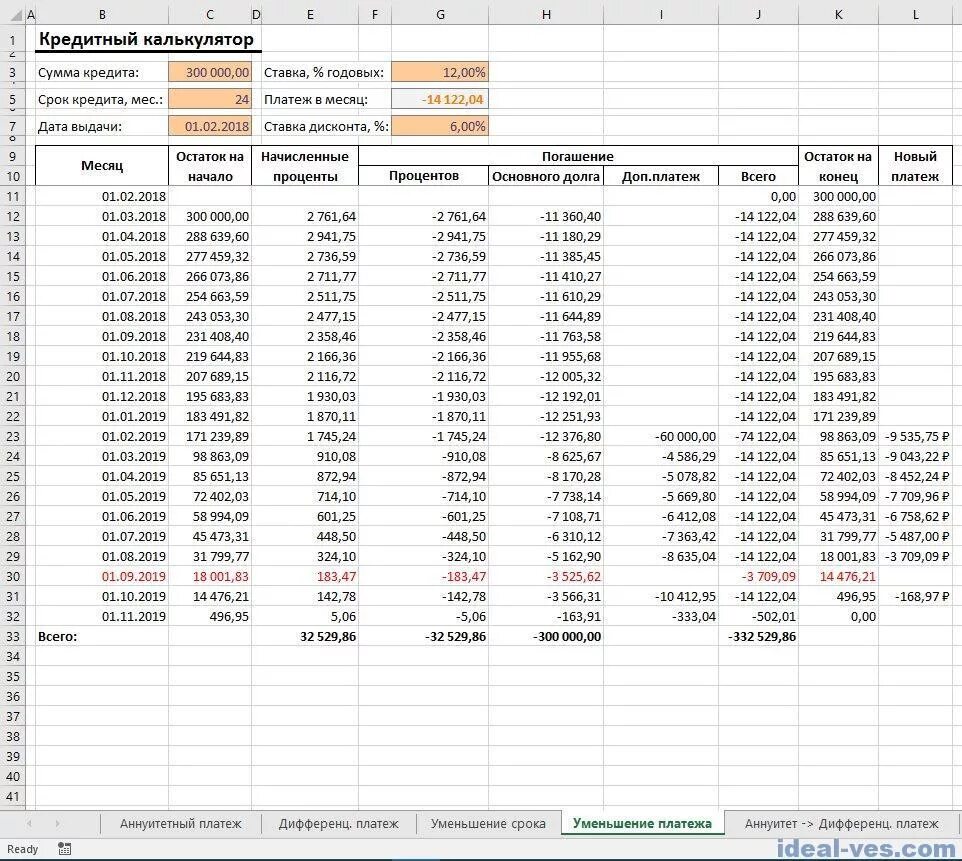
Task: Select total interest cell 32 529,86
Action: 310,636
